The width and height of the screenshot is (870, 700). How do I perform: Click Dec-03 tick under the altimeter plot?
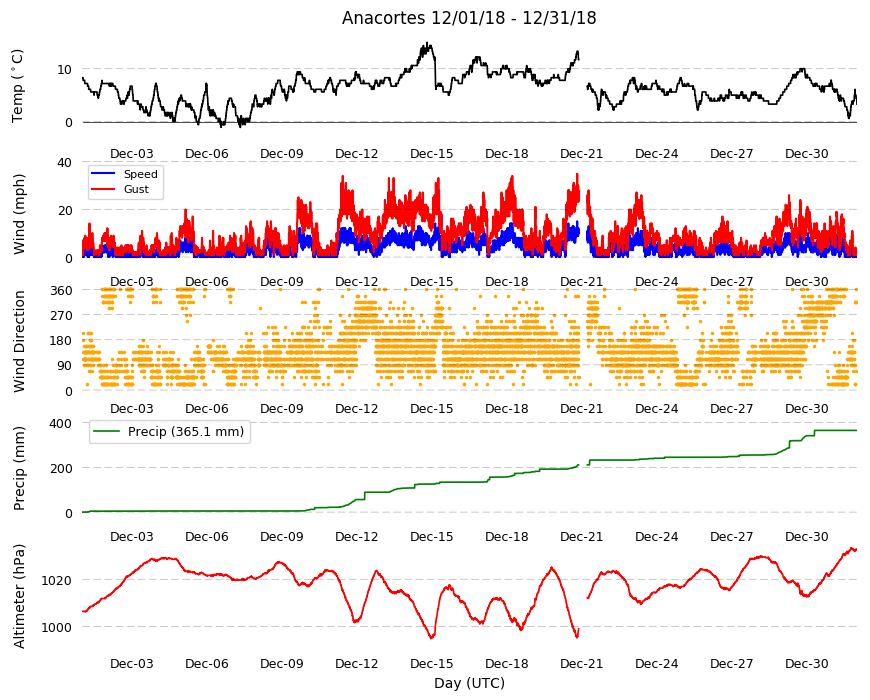point(131,663)
